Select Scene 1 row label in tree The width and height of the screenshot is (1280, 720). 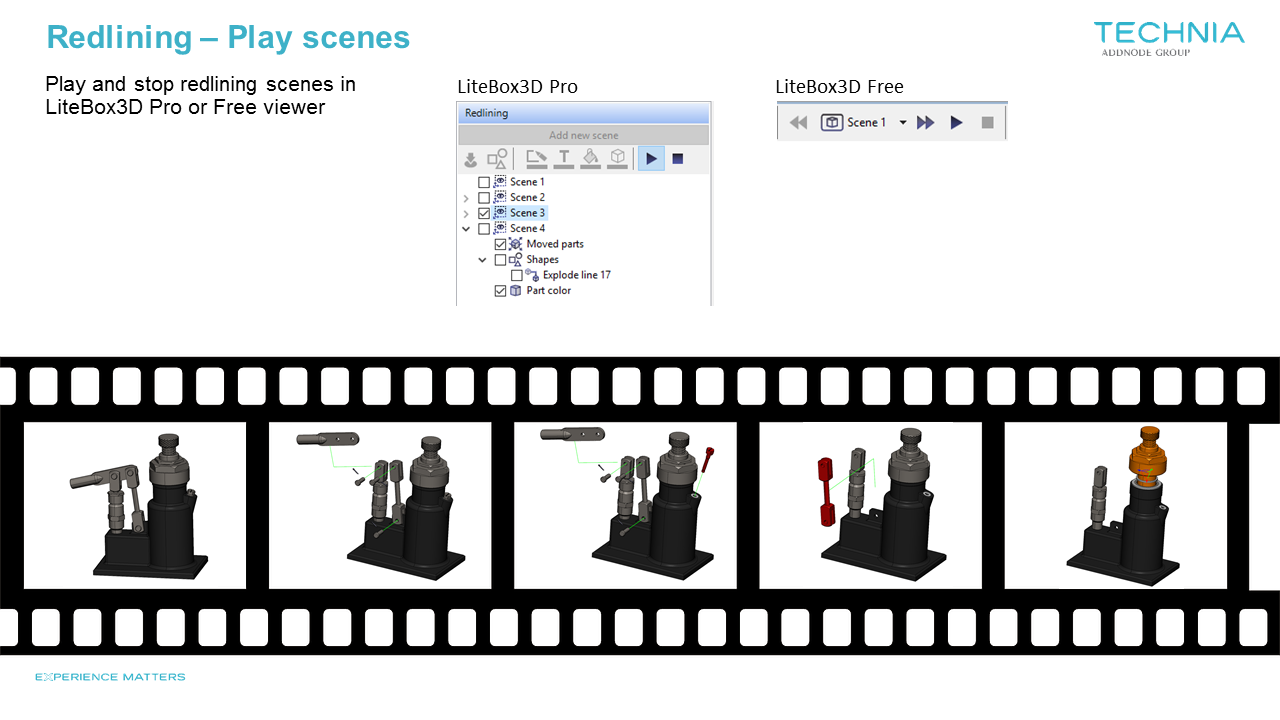click(527, 182)
